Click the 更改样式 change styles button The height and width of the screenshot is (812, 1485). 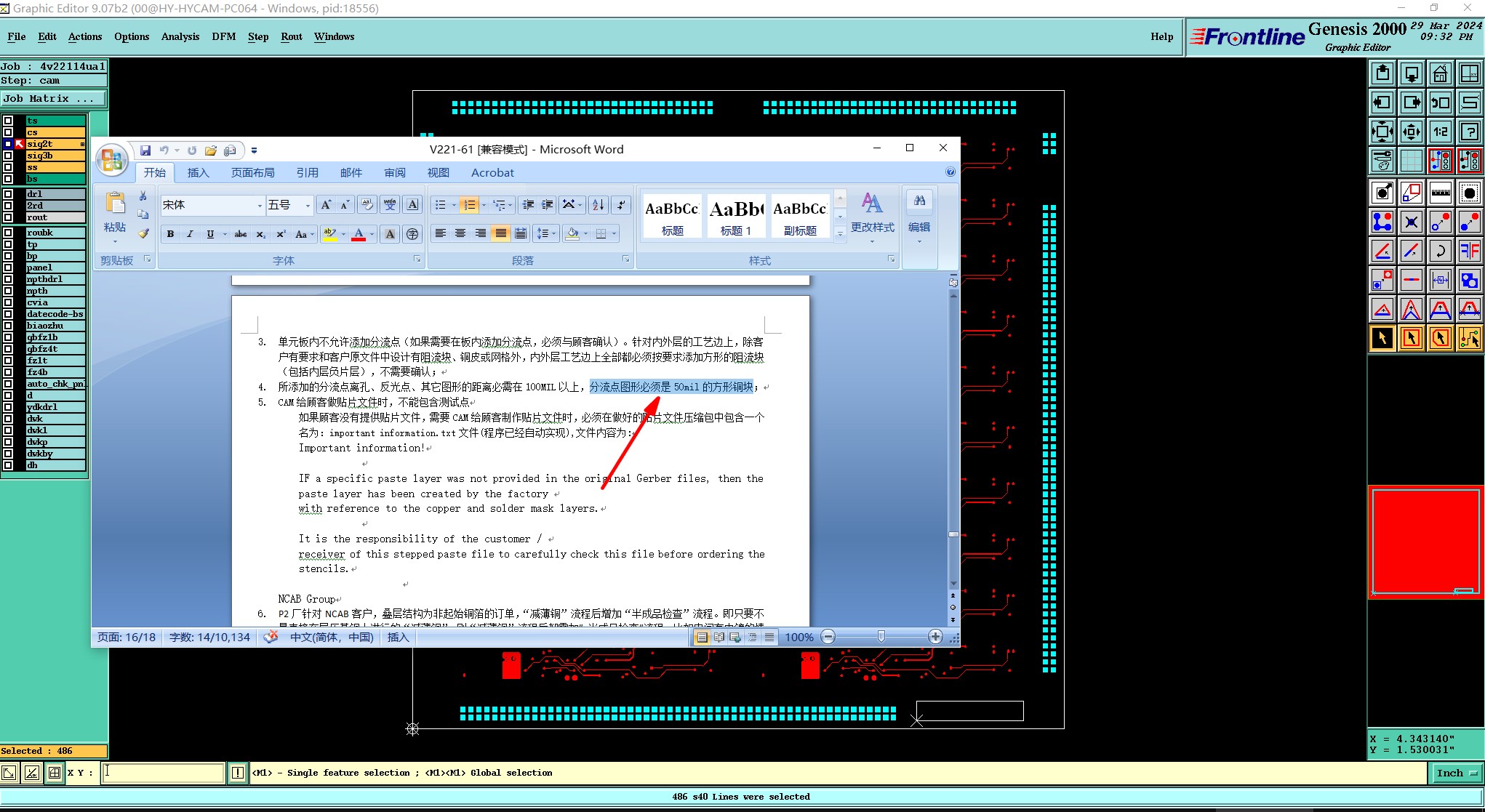click(x=872, y=217)
